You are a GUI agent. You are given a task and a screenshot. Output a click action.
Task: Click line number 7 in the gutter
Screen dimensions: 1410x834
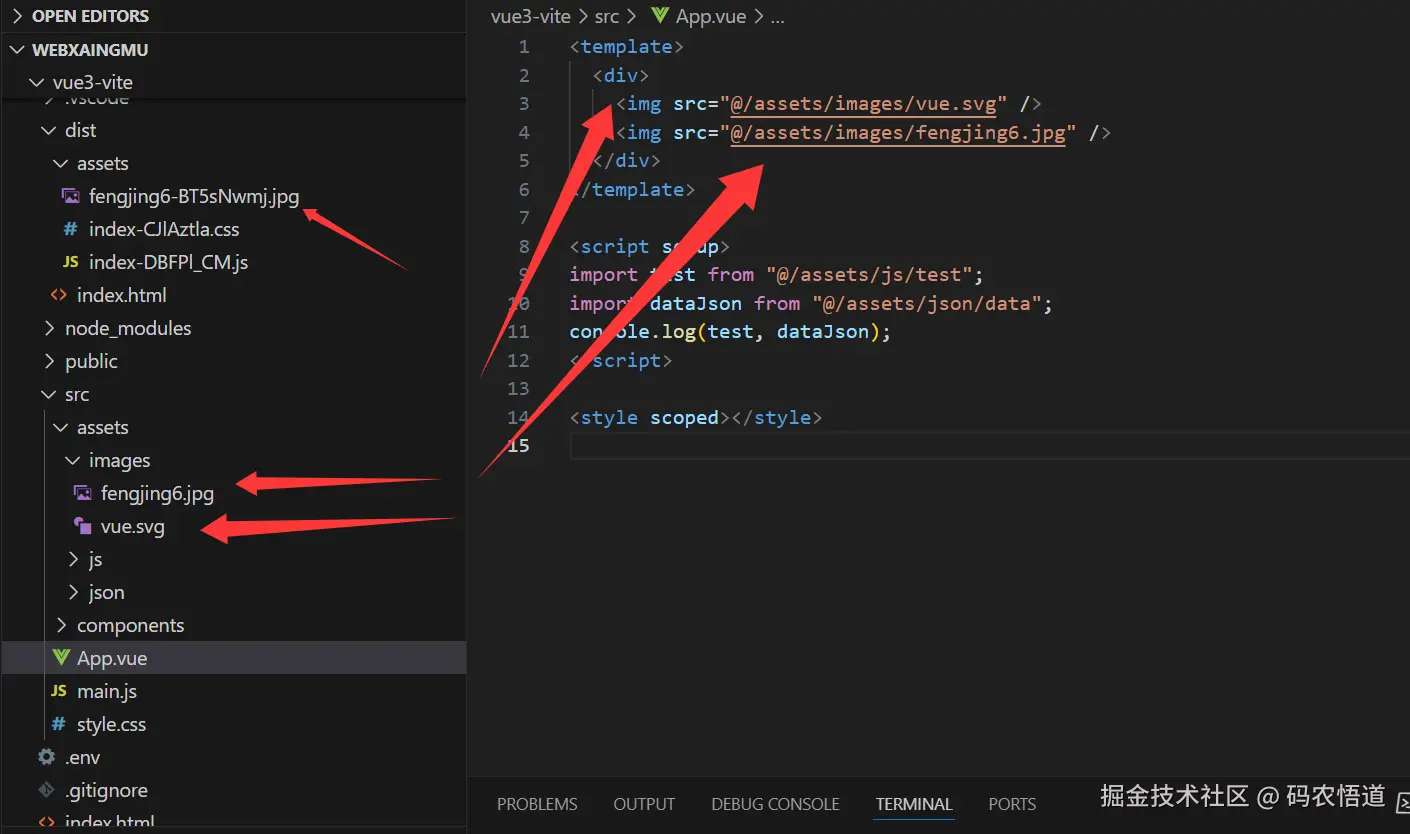(x=524, y=218)
